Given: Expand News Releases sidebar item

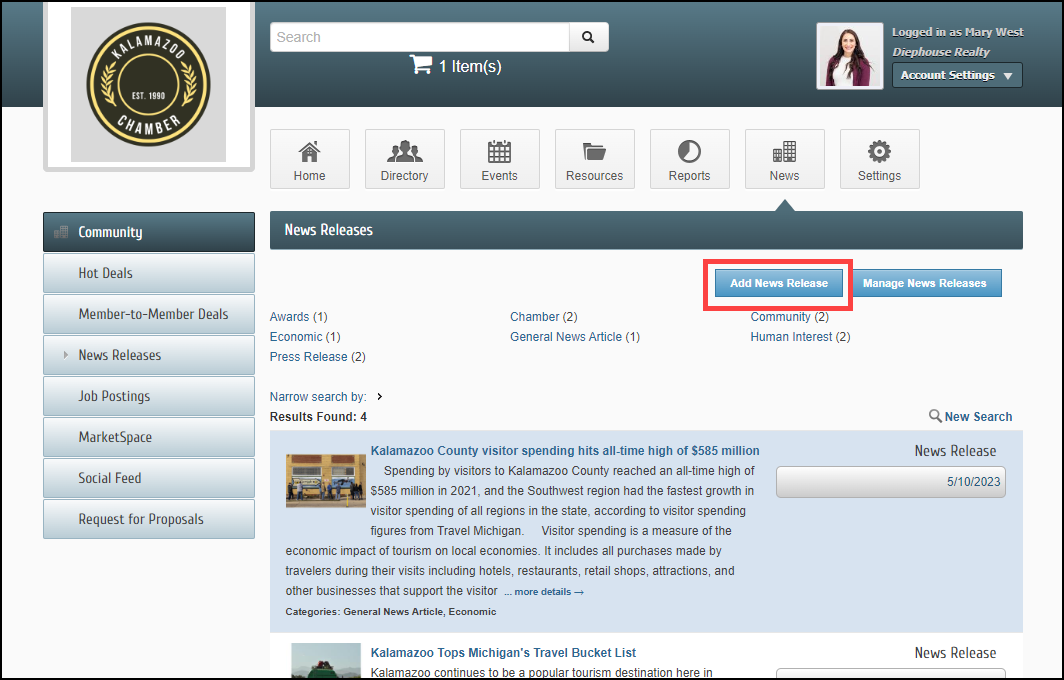Looking at the screenshot, I should [66, 355].
